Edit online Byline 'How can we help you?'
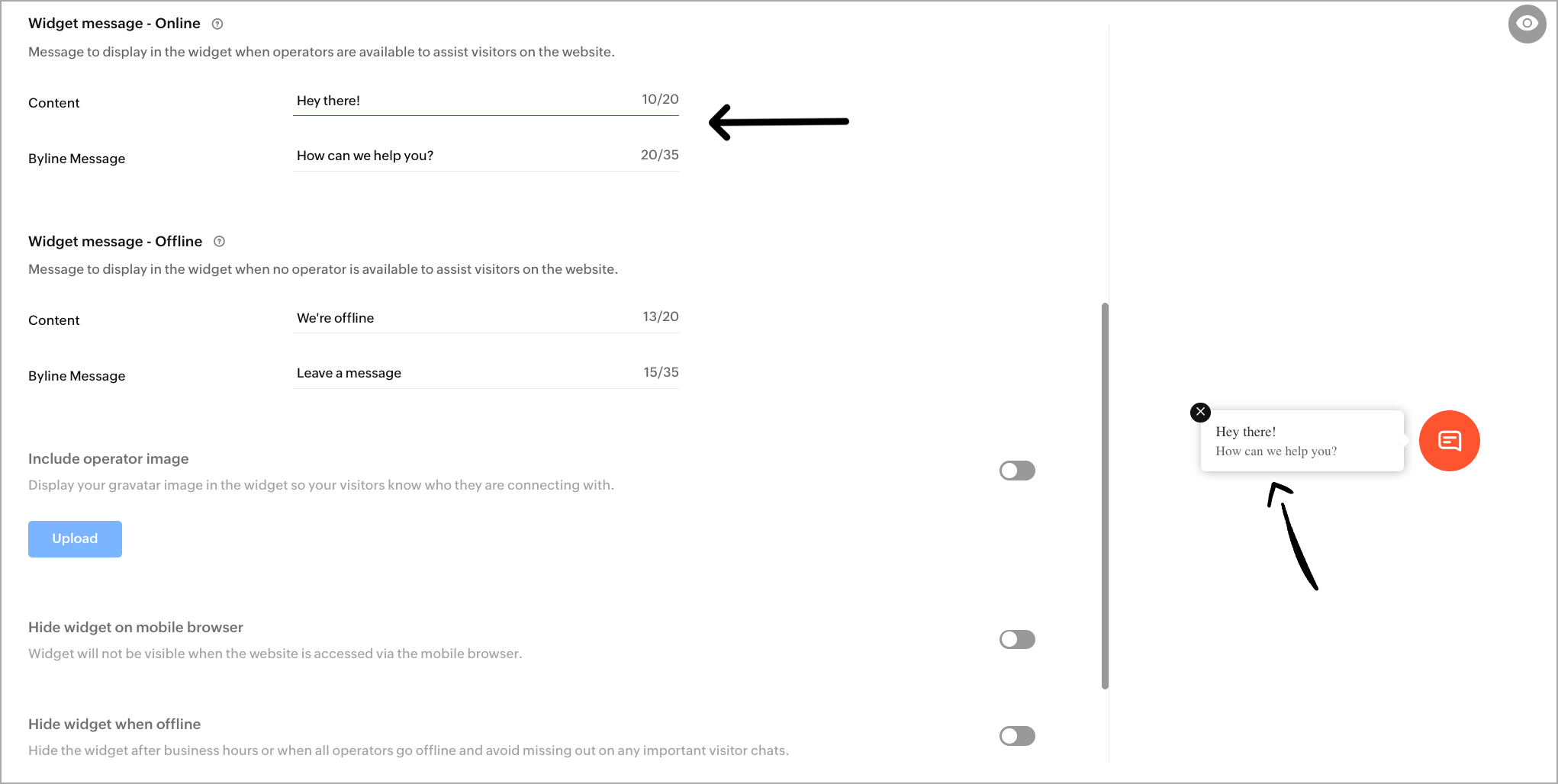 coord(485,156)
